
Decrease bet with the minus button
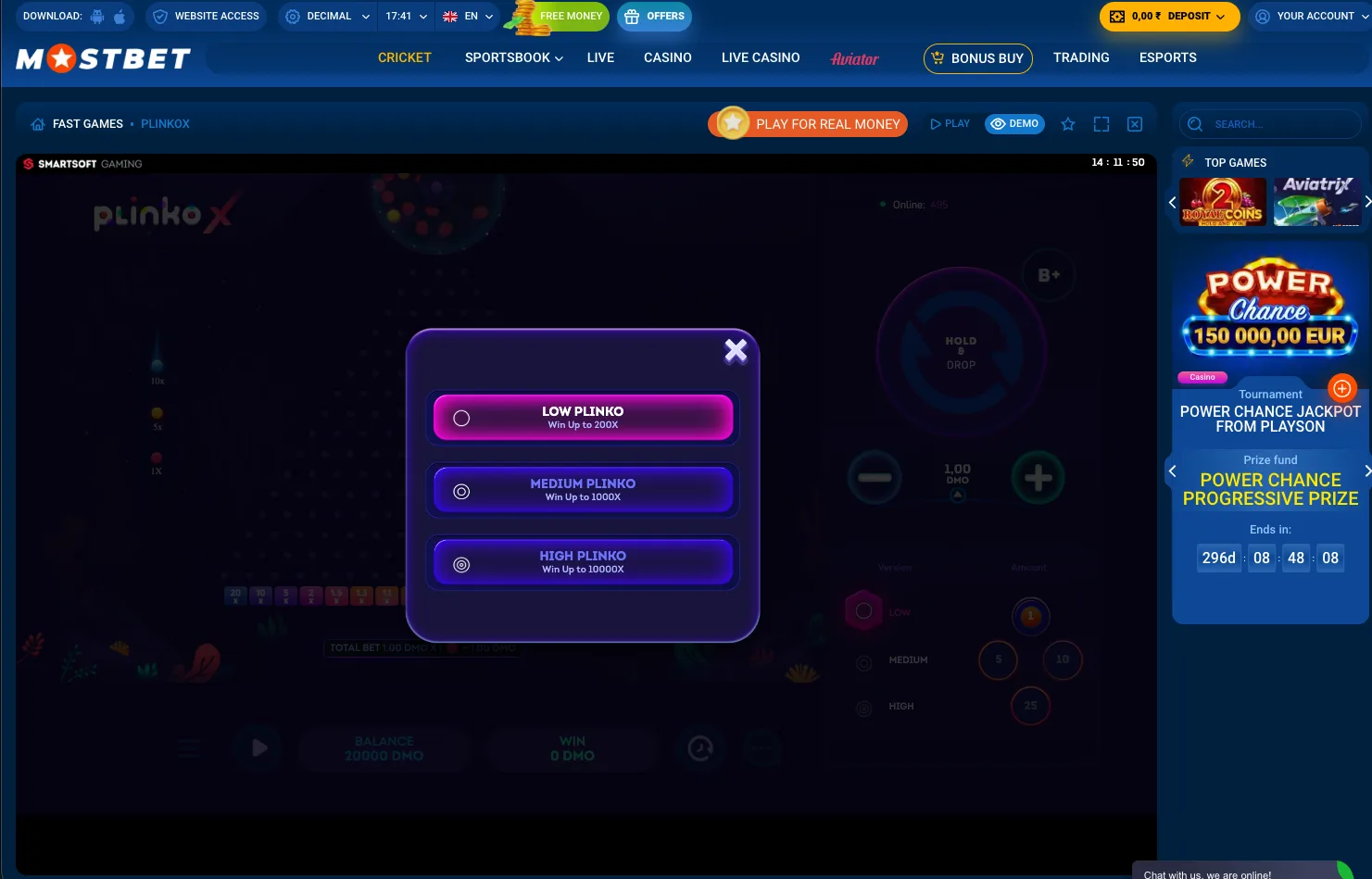875,478
